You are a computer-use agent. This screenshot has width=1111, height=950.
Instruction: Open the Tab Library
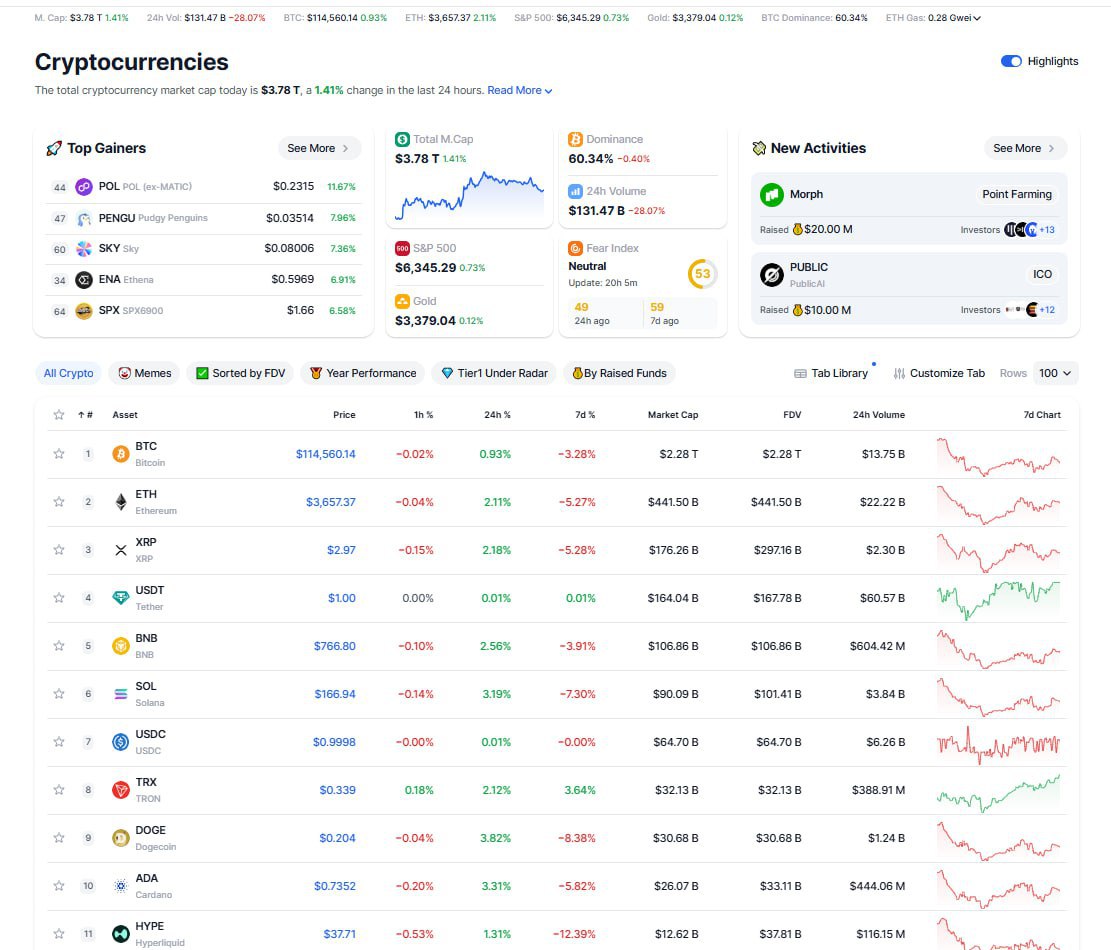(x=831, y=373)
